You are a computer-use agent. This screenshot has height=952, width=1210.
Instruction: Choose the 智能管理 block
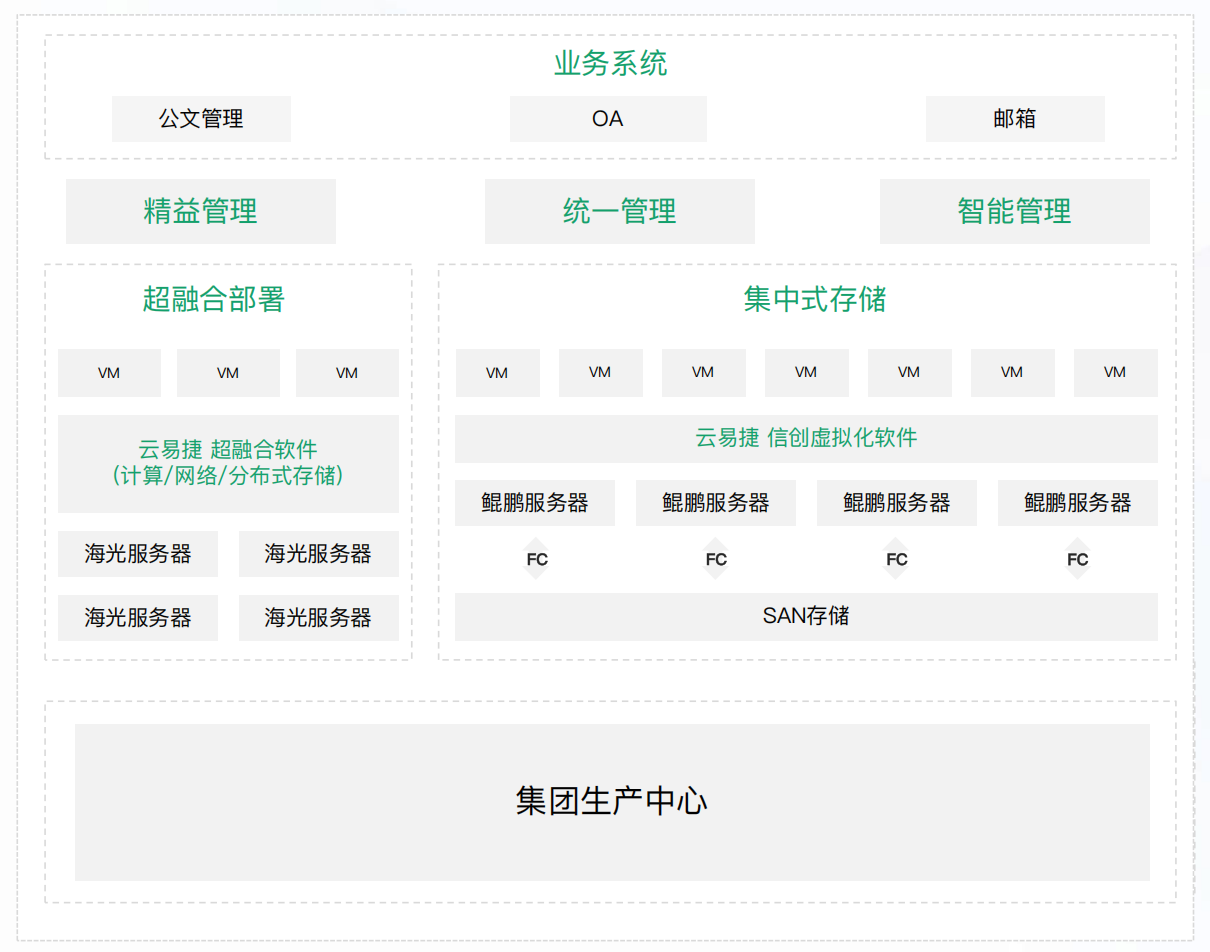1014,211
